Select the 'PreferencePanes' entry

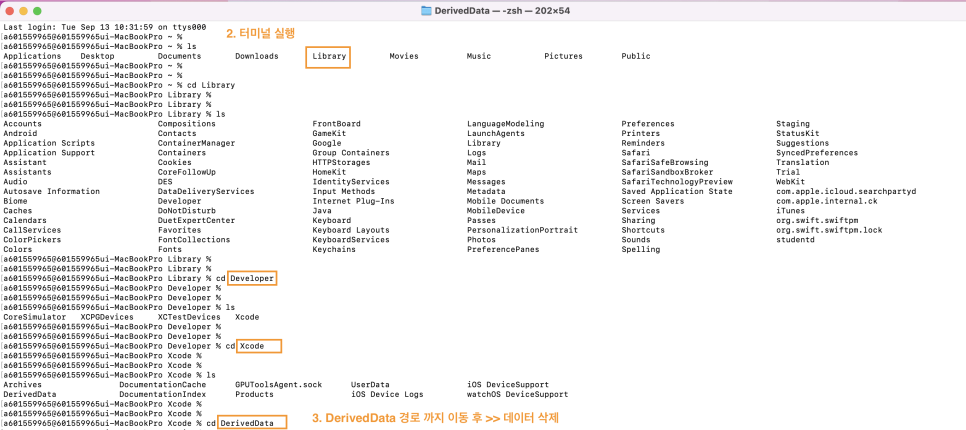click(503, 249)
